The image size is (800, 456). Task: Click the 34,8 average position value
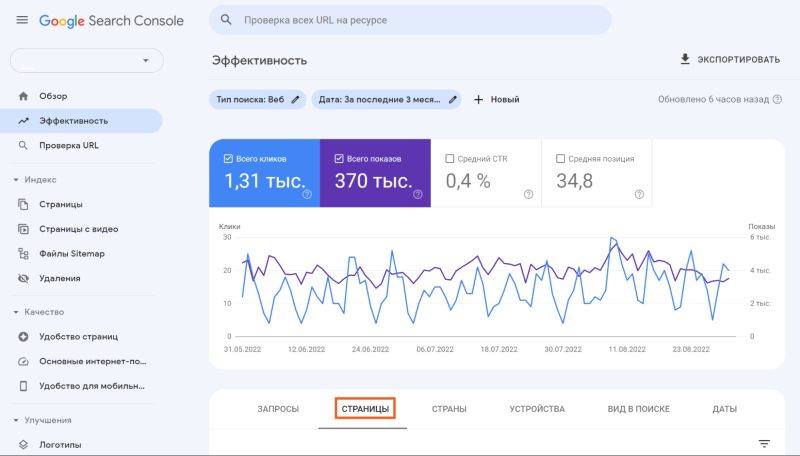pyautogui.click(x=574, y=181)
